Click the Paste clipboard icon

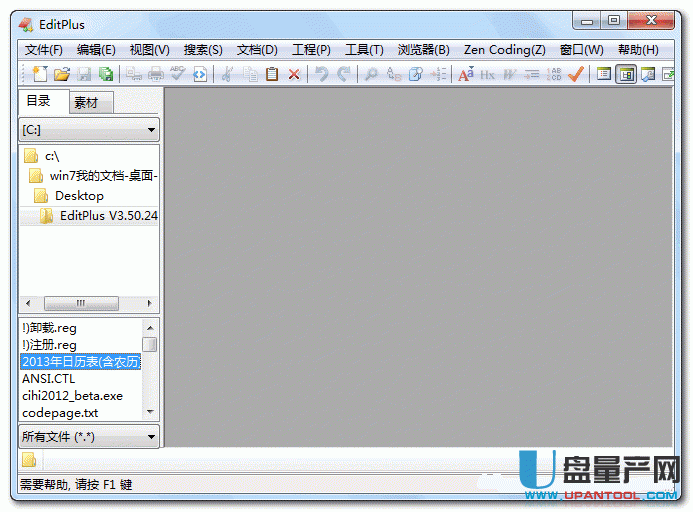[272, 74]
